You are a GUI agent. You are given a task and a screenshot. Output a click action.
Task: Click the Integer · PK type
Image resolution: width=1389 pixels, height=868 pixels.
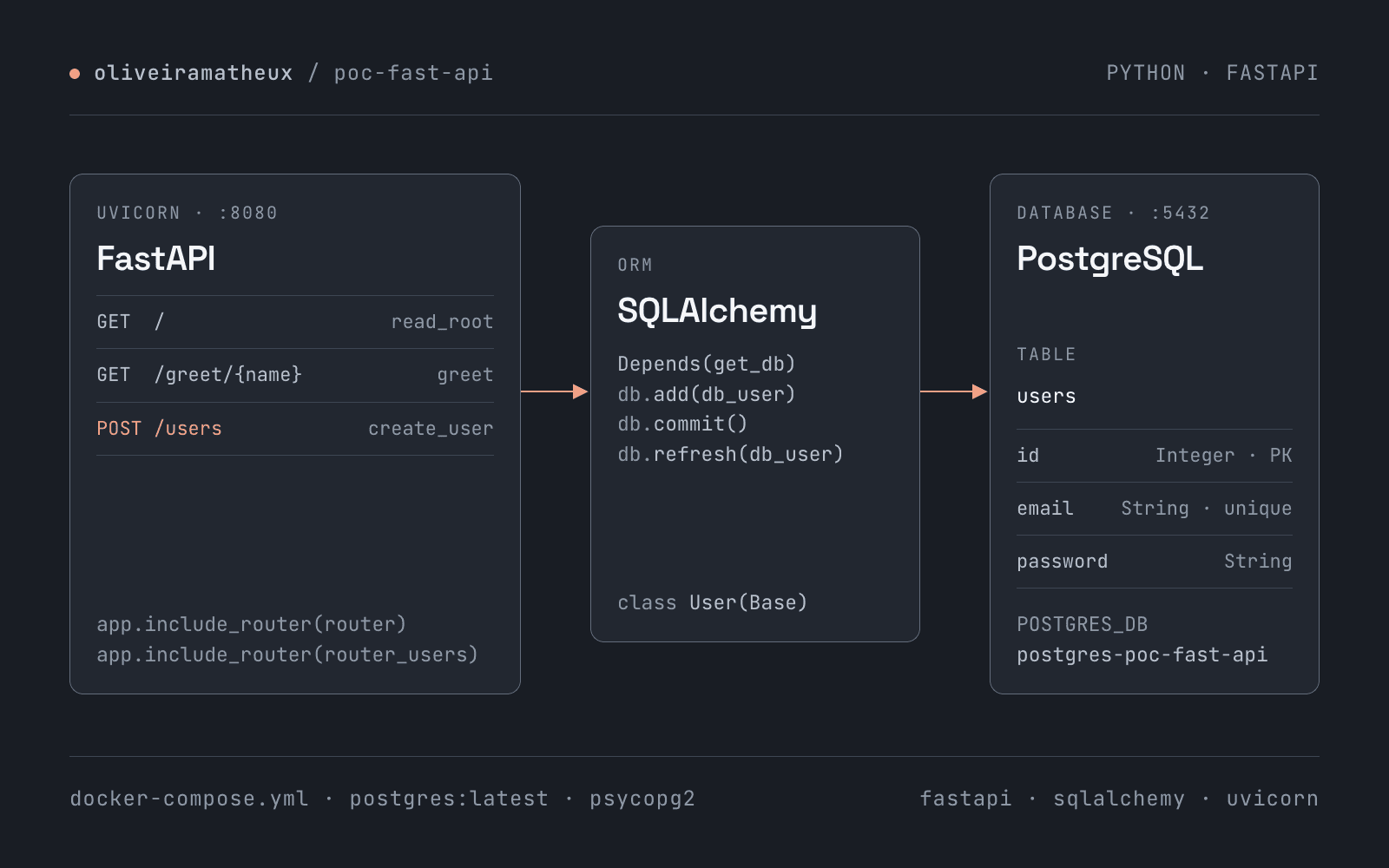point(1223,456)
